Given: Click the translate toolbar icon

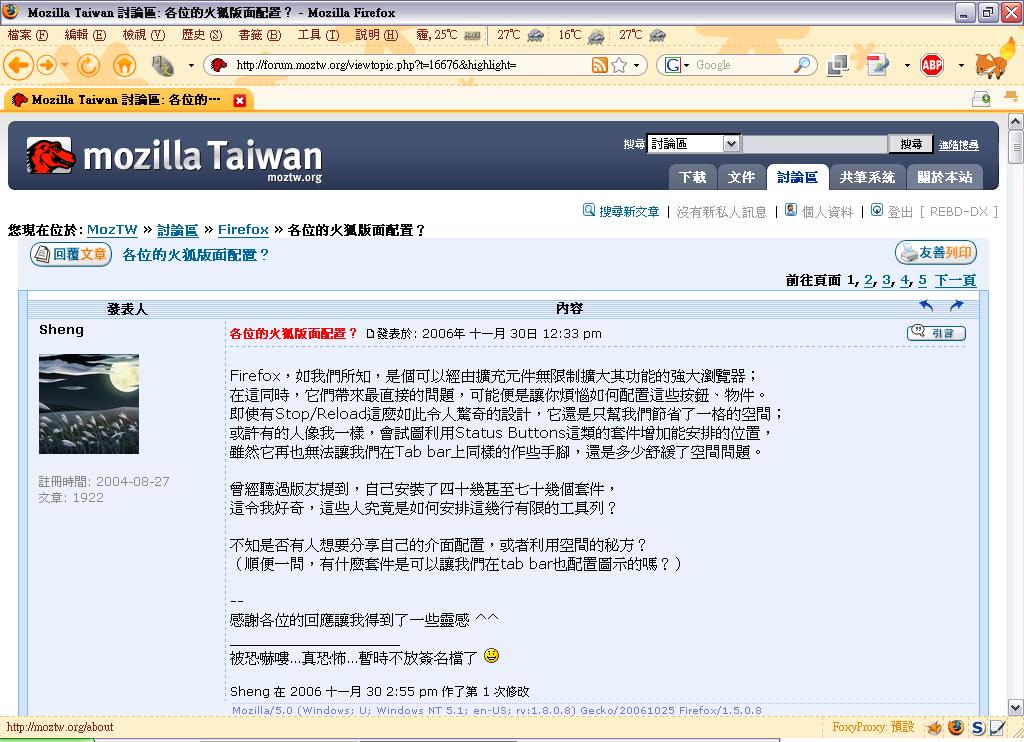Looking at the screenshot, I should click(x=162, y=65).
